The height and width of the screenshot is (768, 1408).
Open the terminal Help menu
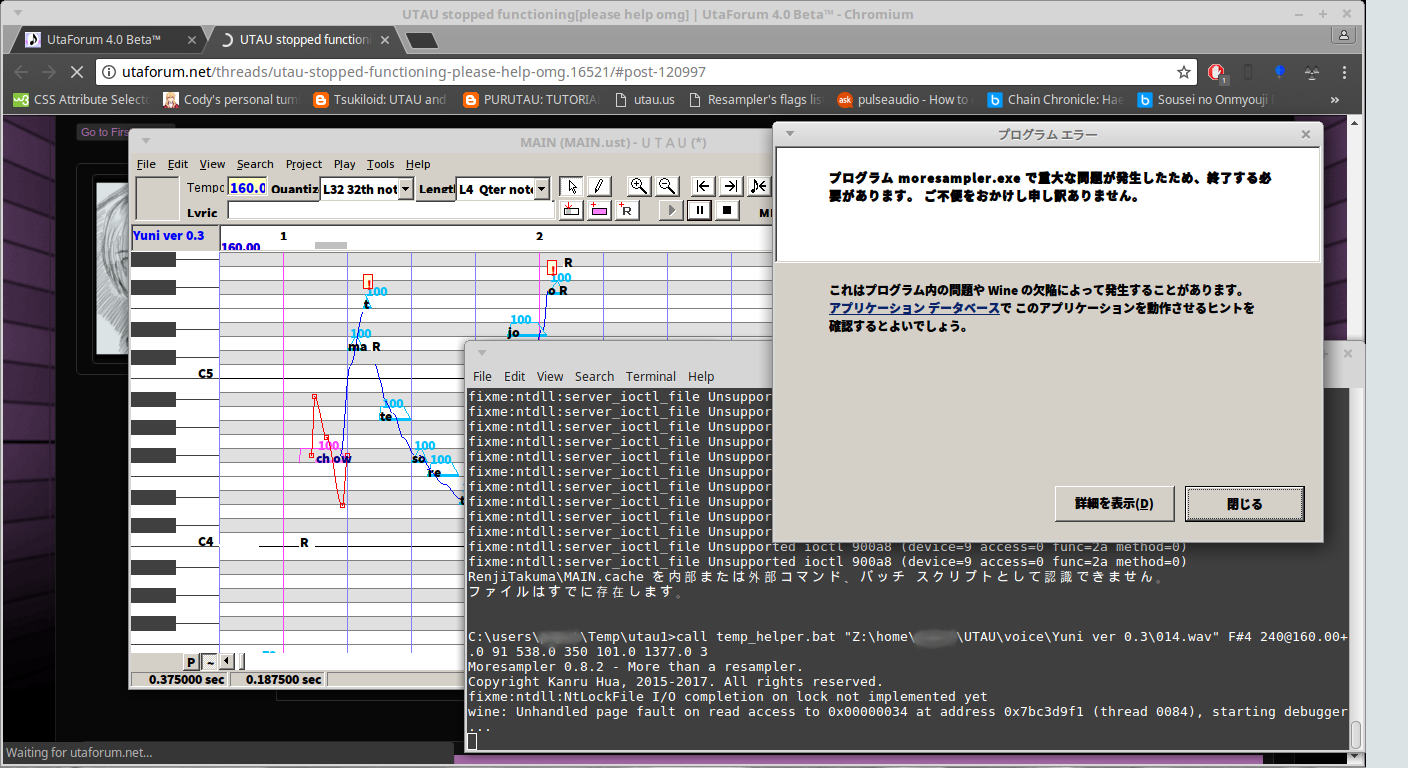tap(701, 376)
